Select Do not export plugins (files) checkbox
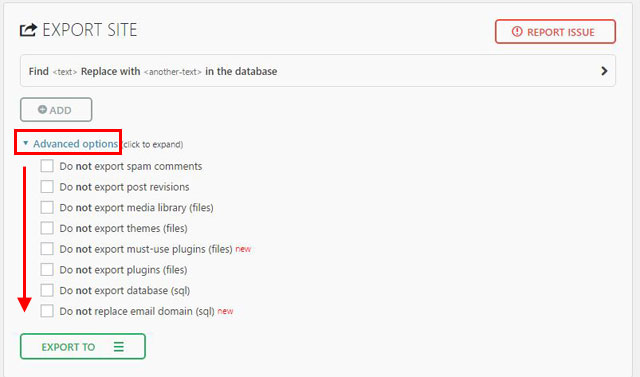Viewport: 640px width, 377px height. point(47,270)
